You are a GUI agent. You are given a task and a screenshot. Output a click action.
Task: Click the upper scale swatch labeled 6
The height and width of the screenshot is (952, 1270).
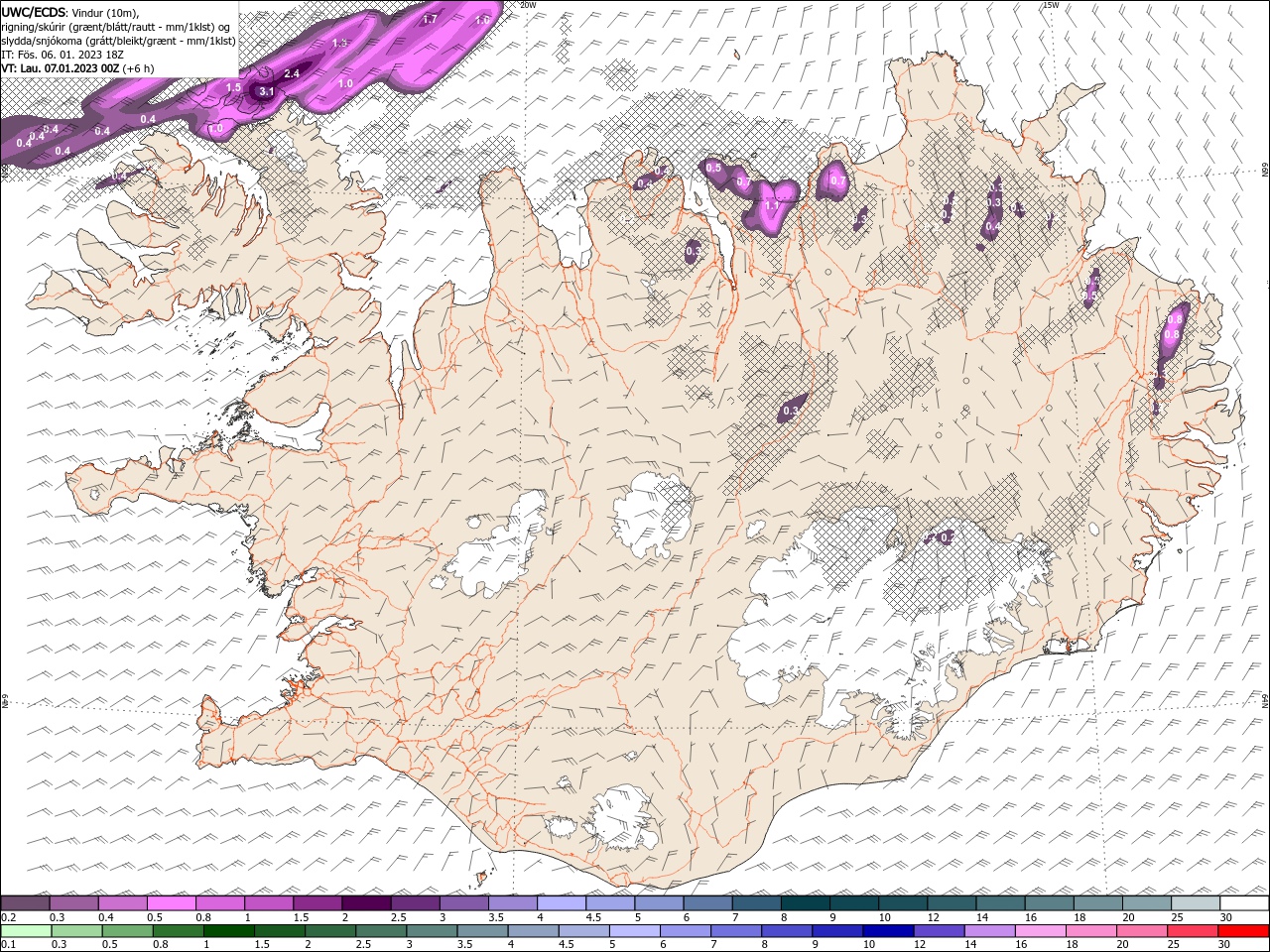click(x=707, y=903)
